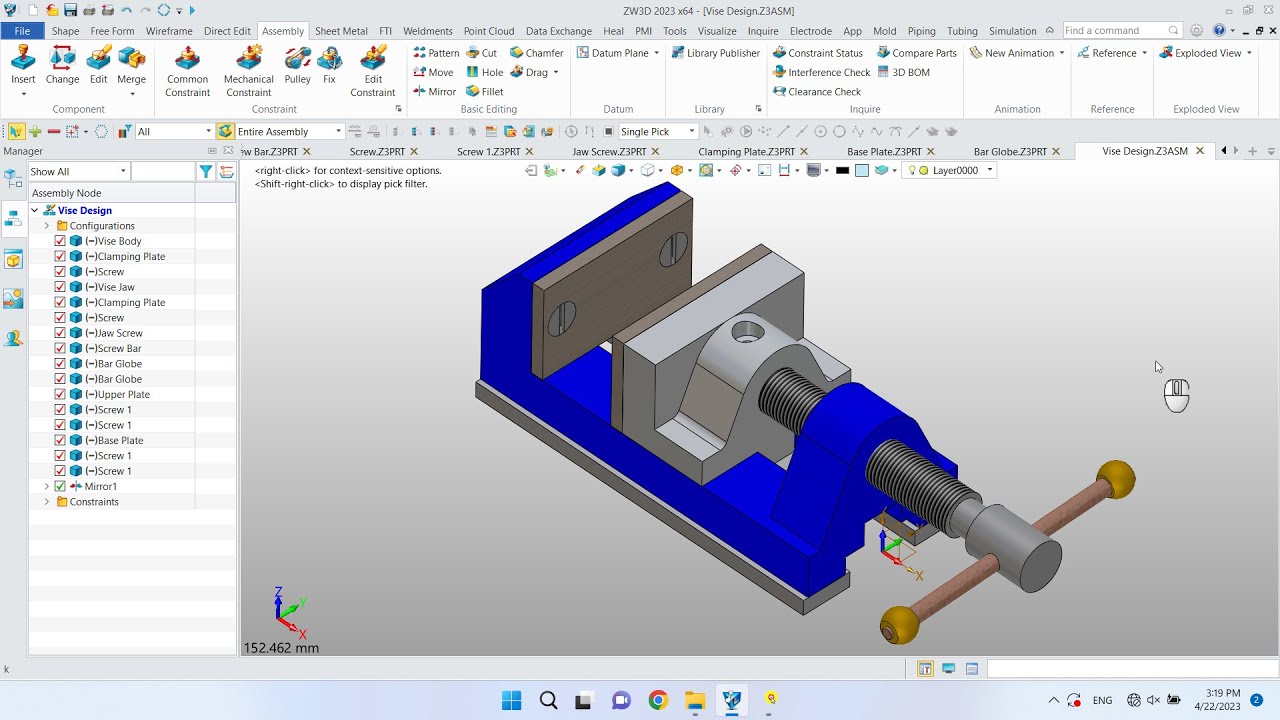
Task: Open File Explorer from the taskbar
Action: click(694, 700)
